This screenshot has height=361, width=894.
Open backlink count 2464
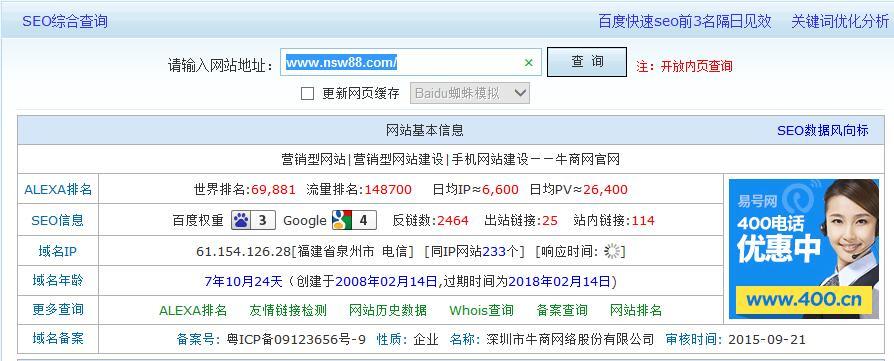point(453,221)
